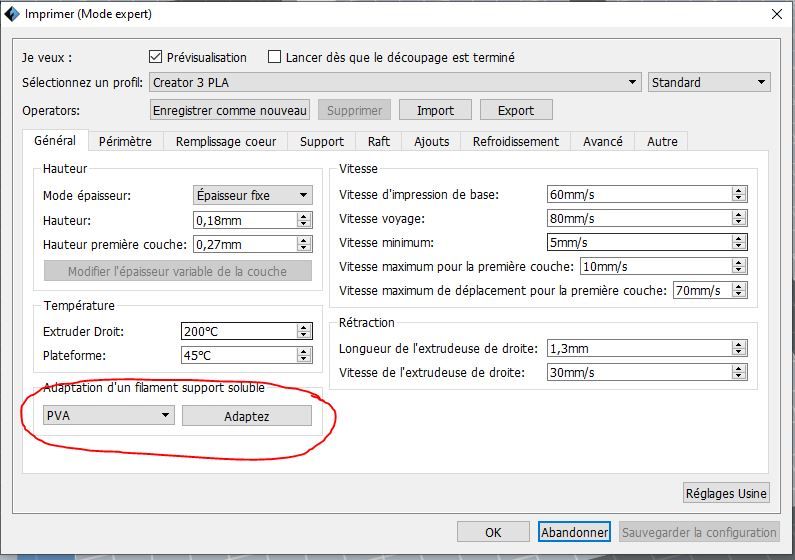Switch to the Autre tab
The height and width of the screenshot is (560, 795).
[x=662, y=141]
